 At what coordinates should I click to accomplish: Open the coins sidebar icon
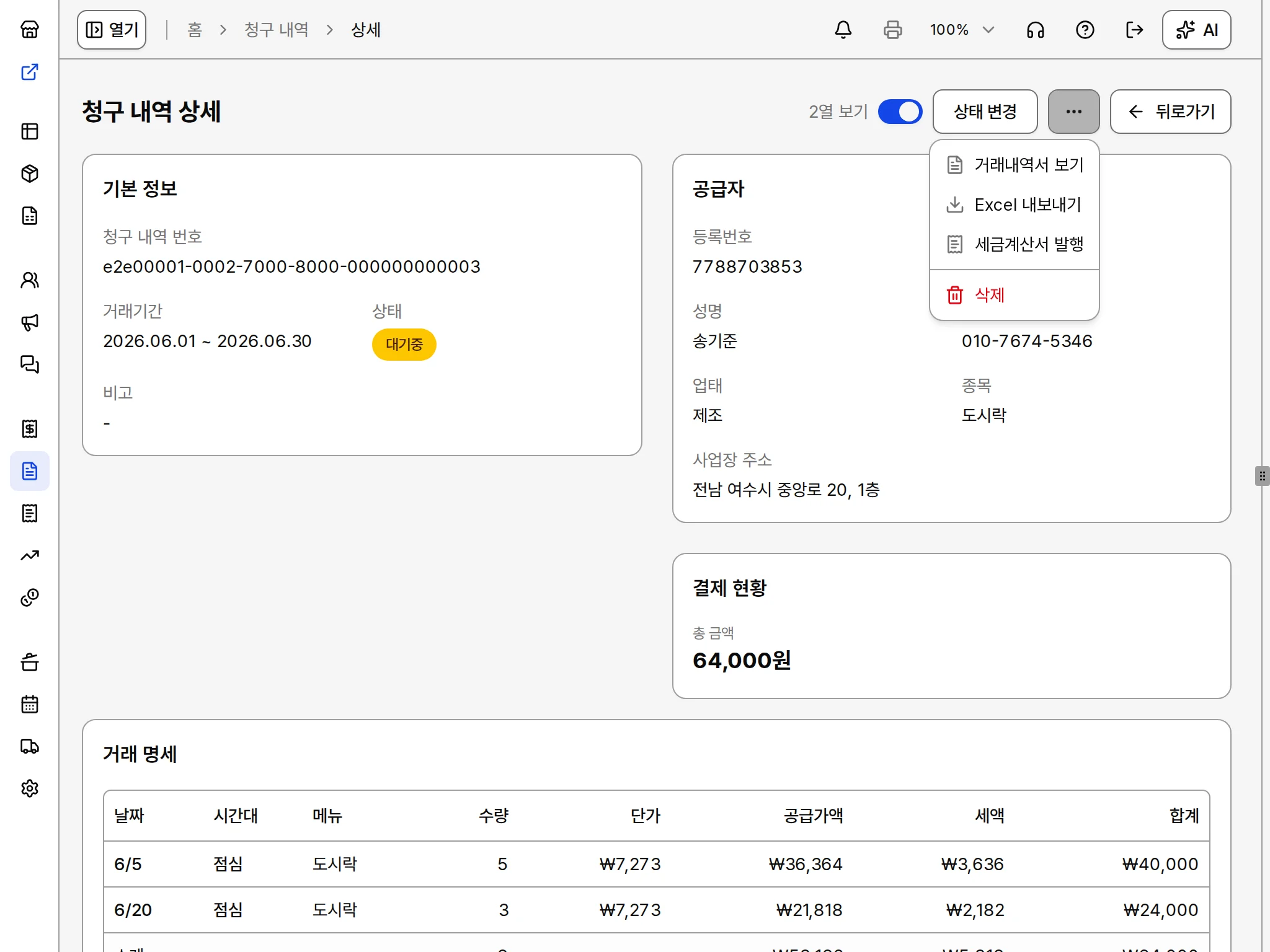pos(30,597)
